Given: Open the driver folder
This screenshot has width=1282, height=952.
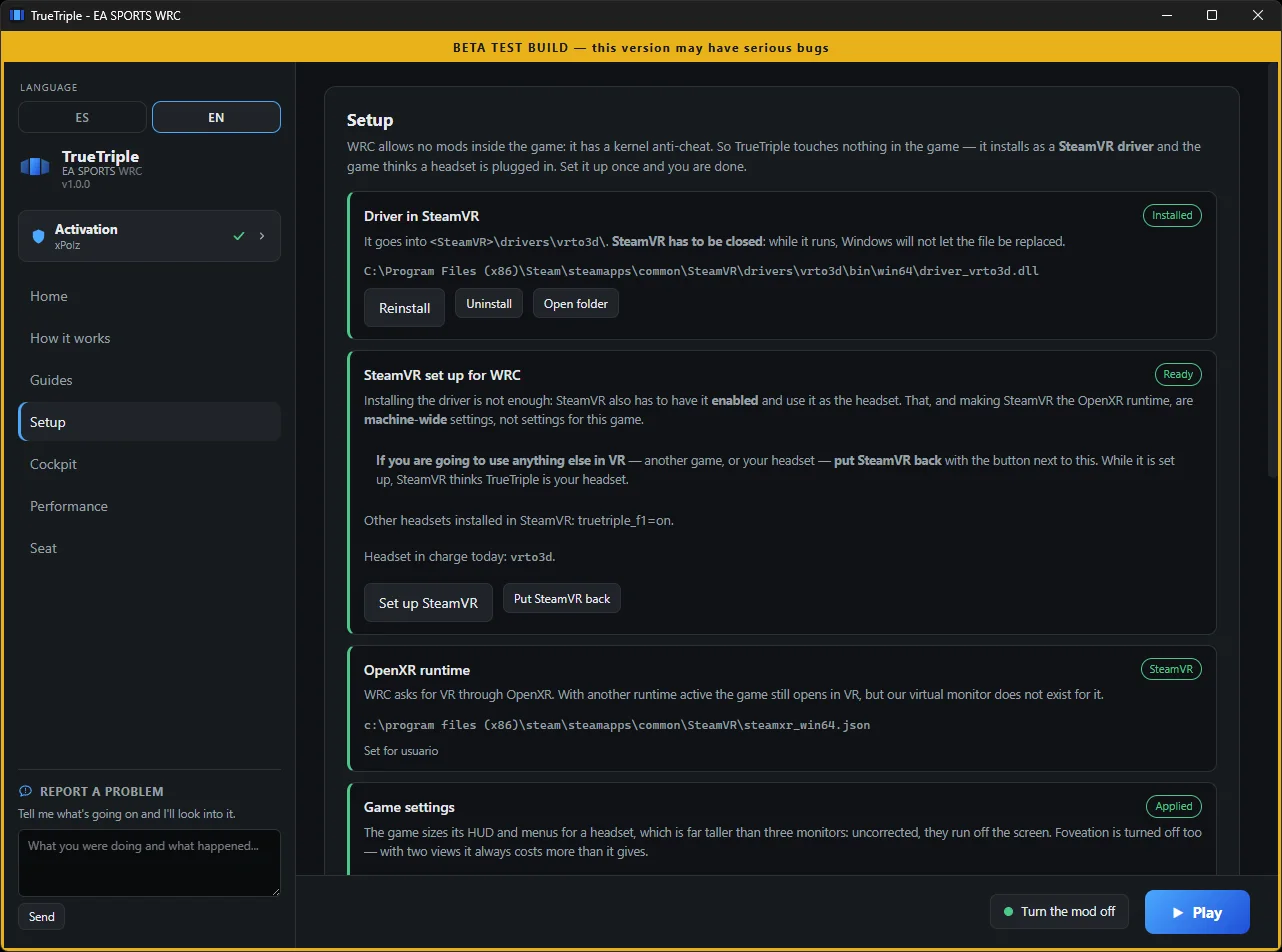Looking at the screenshot, I should click(x=576, y=304).
